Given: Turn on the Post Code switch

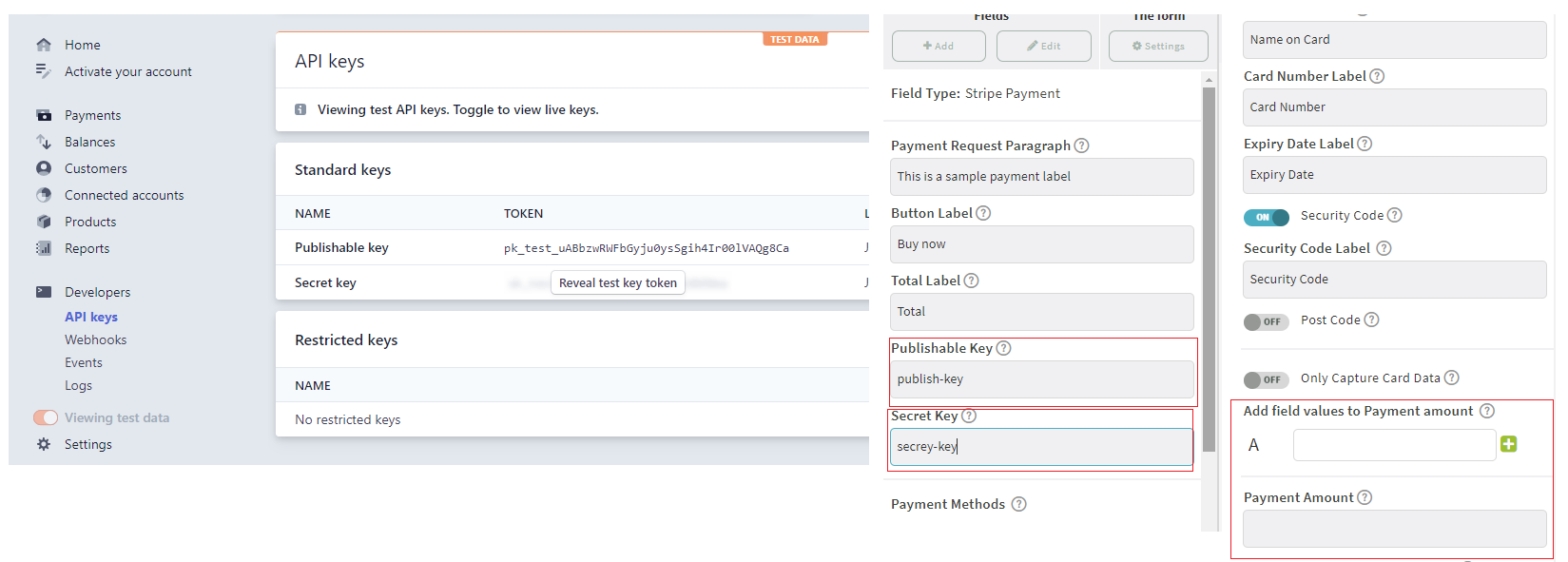Looking at the screenshot, I should pyautogui.click(x=1266, y=321).
